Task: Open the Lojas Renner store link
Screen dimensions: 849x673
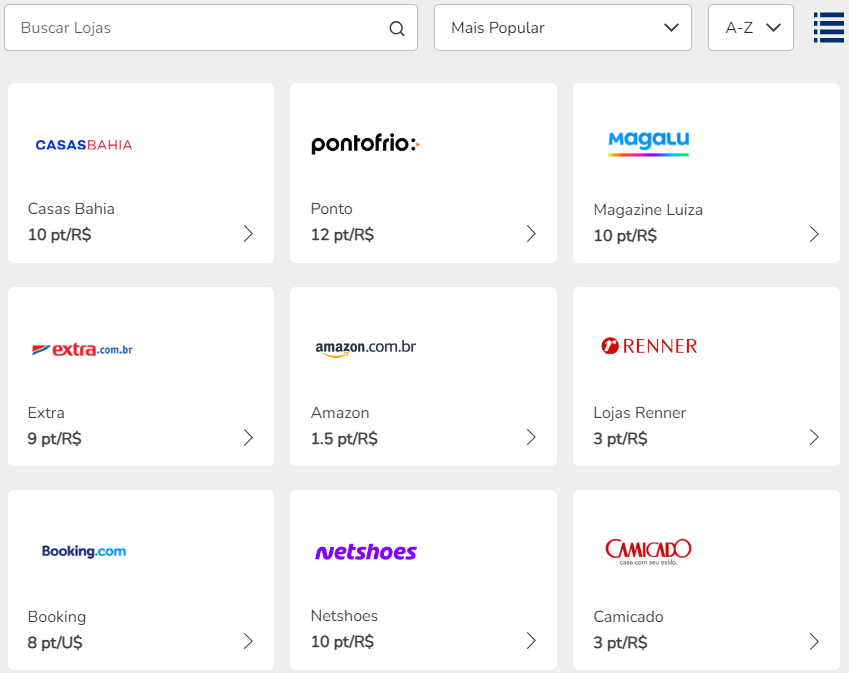Action: coord(640,413)
